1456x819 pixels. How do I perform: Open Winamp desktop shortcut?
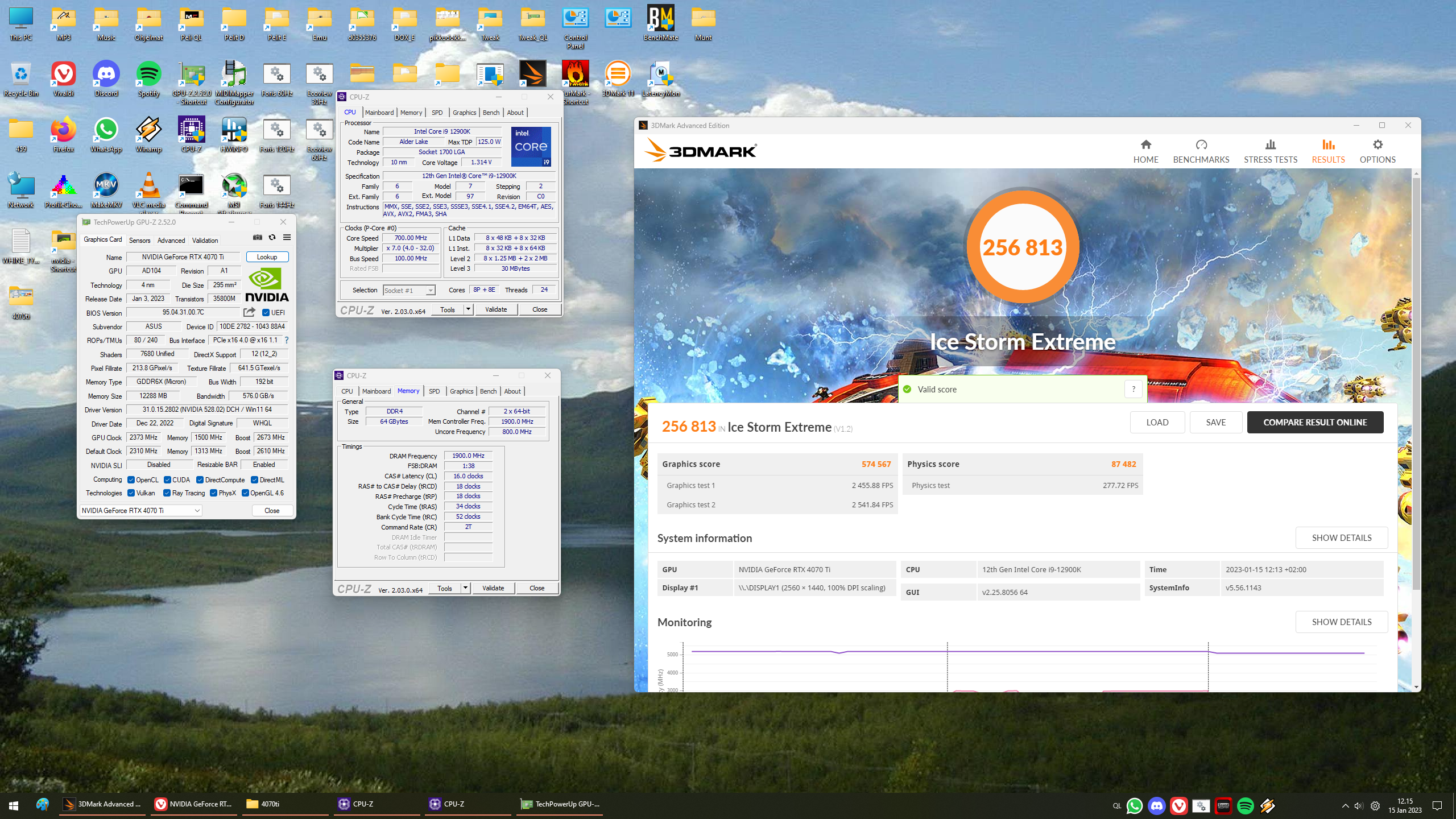148,135
